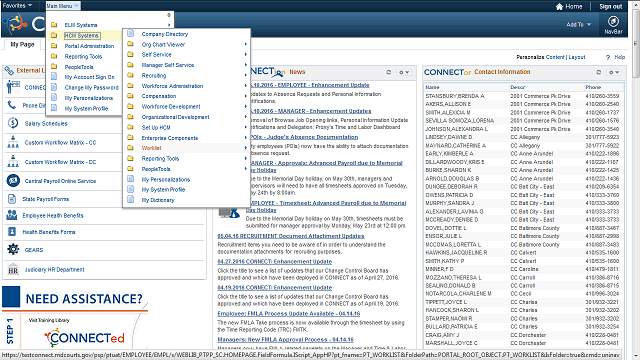Click the Recruiting folder icon
640x360 pixels.
[x=131, y=75]
